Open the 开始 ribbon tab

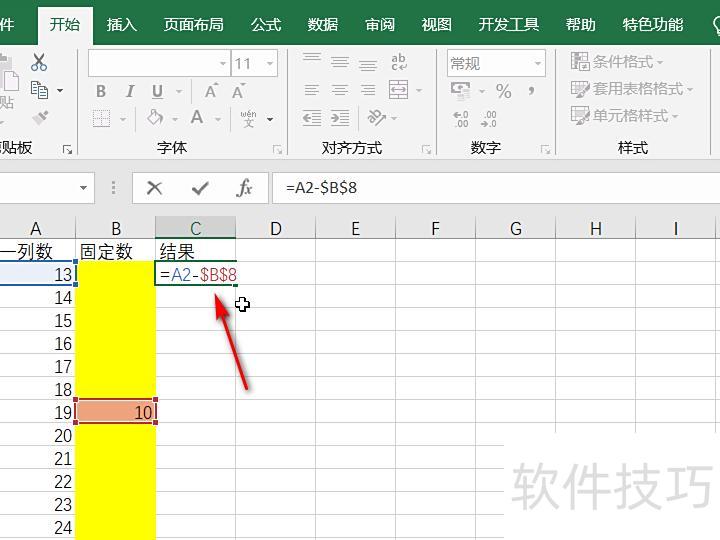click(65, 24)
